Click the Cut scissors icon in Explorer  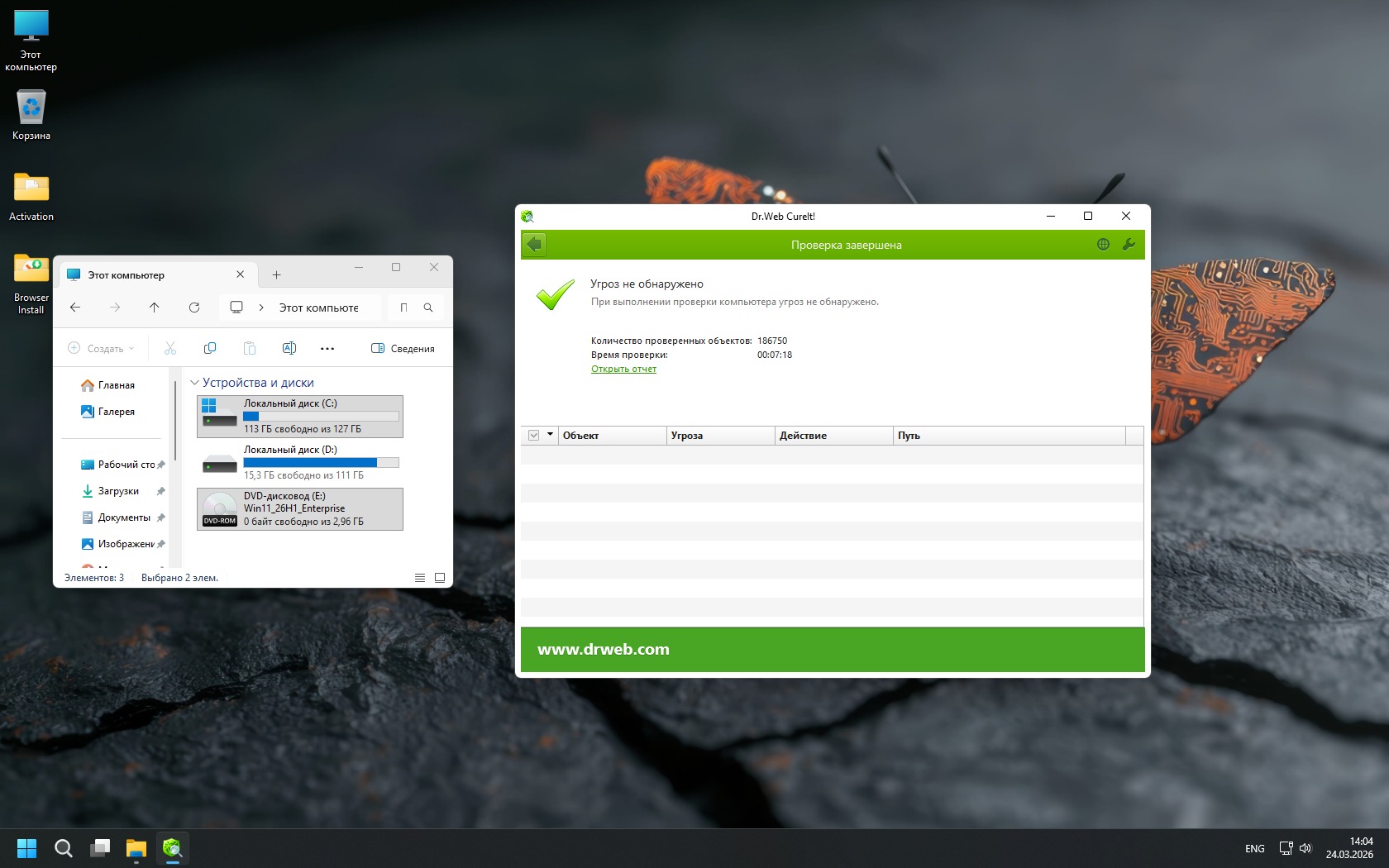[x=170, y=349]
